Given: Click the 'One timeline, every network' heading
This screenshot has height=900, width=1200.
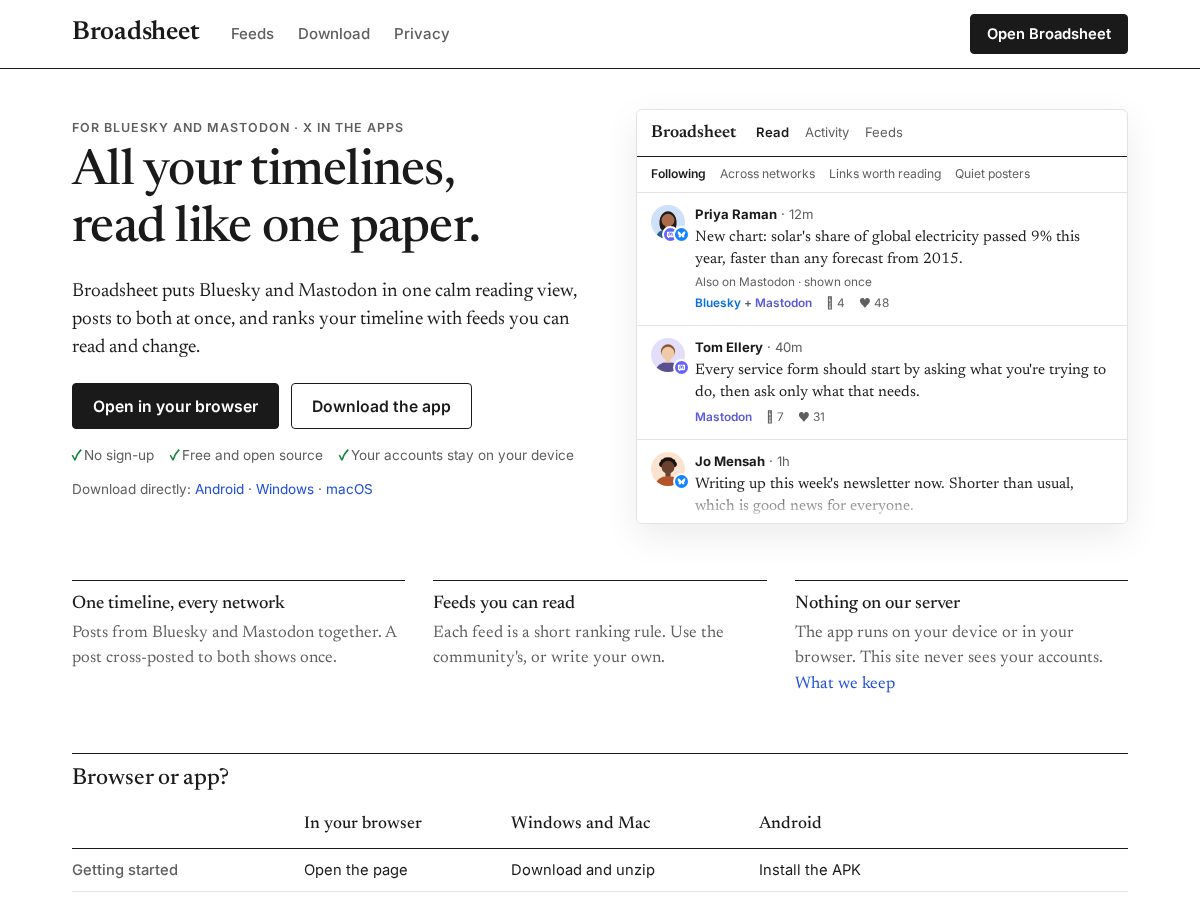Looking at the screenshot, I should 178,603.
